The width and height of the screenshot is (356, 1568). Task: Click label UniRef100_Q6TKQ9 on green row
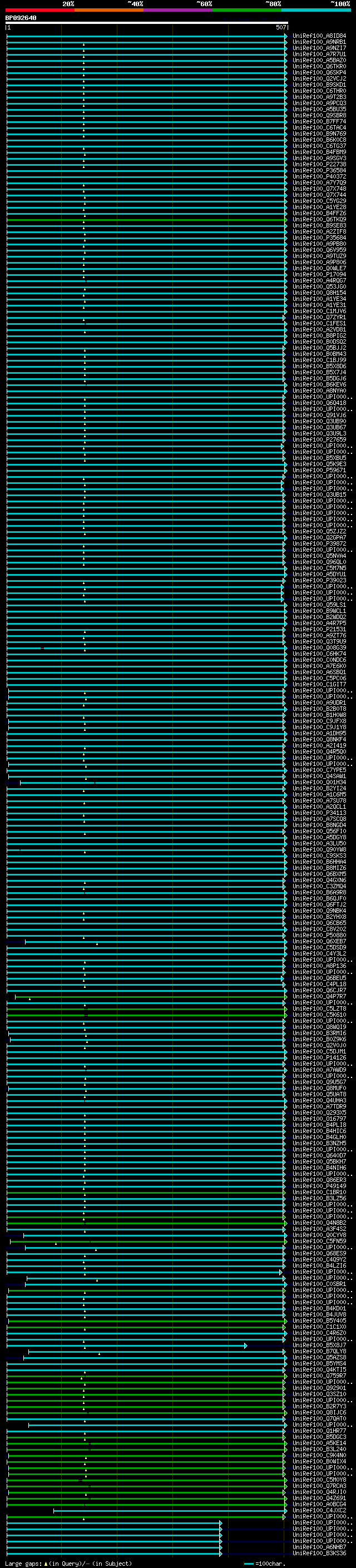(x=319, y=220)
